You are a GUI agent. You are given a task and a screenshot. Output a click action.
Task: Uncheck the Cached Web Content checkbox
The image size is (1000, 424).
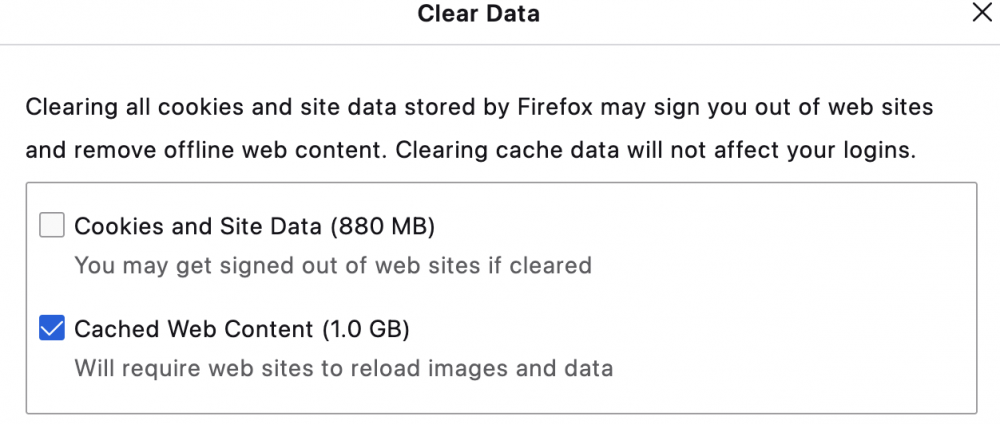(x=52, y=328)
